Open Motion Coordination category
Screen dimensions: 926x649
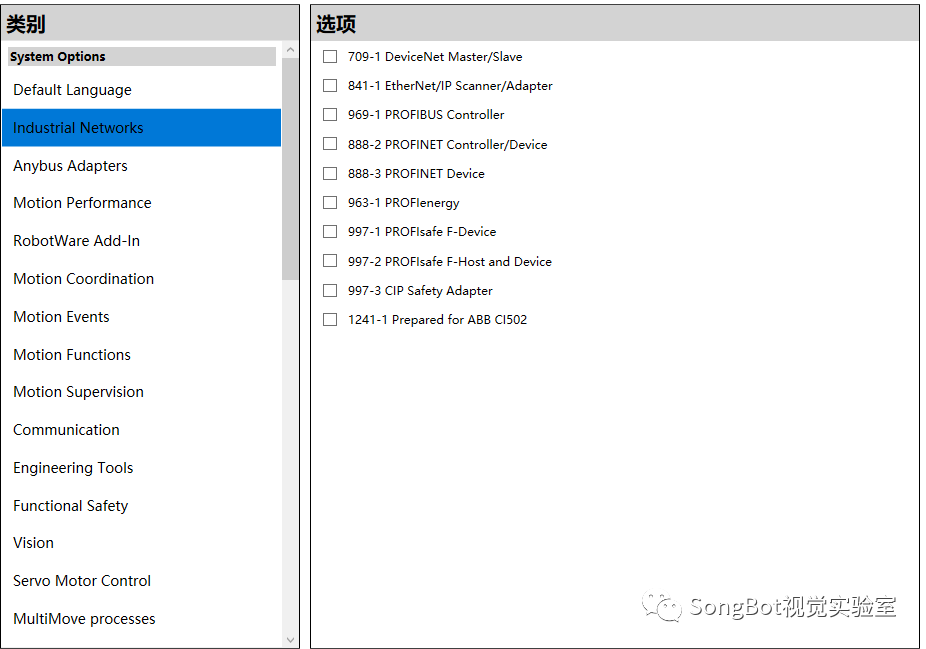tap(142, 279)
